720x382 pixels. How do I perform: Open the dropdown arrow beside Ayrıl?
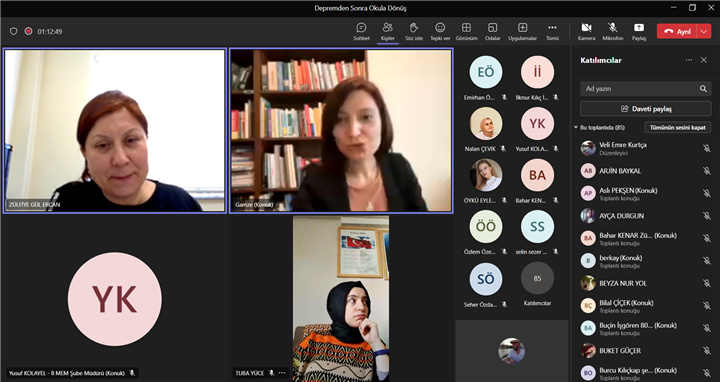coord(704,31)
